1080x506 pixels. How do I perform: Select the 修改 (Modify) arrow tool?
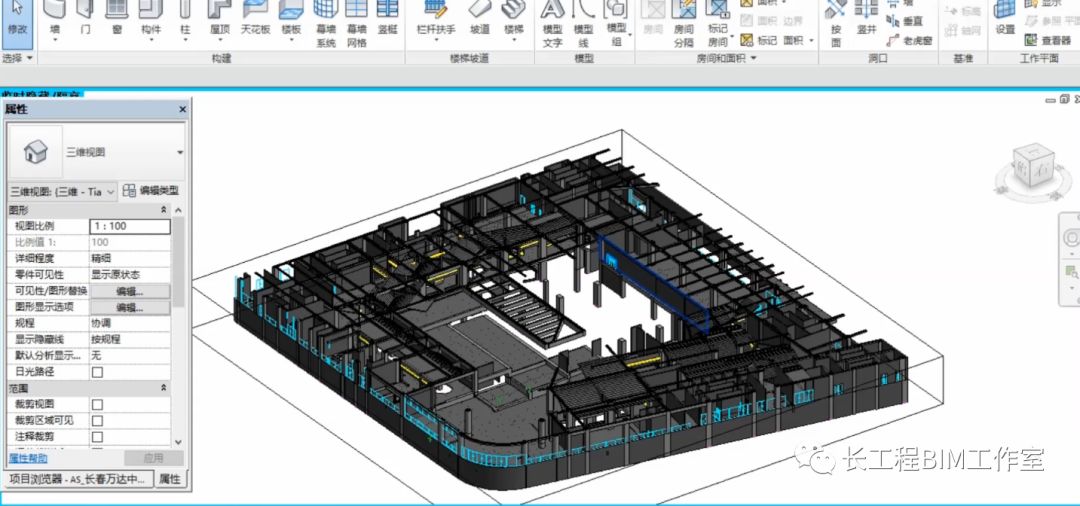click(17, 20)
